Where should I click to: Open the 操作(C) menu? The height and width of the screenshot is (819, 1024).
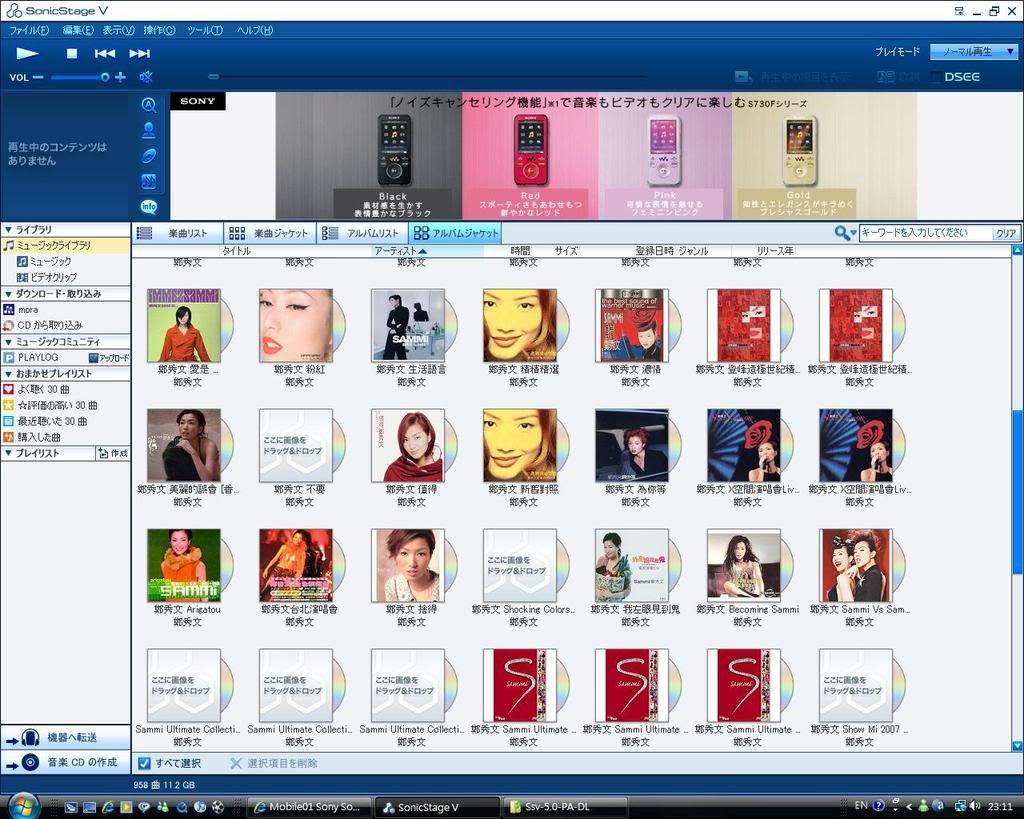159,30
